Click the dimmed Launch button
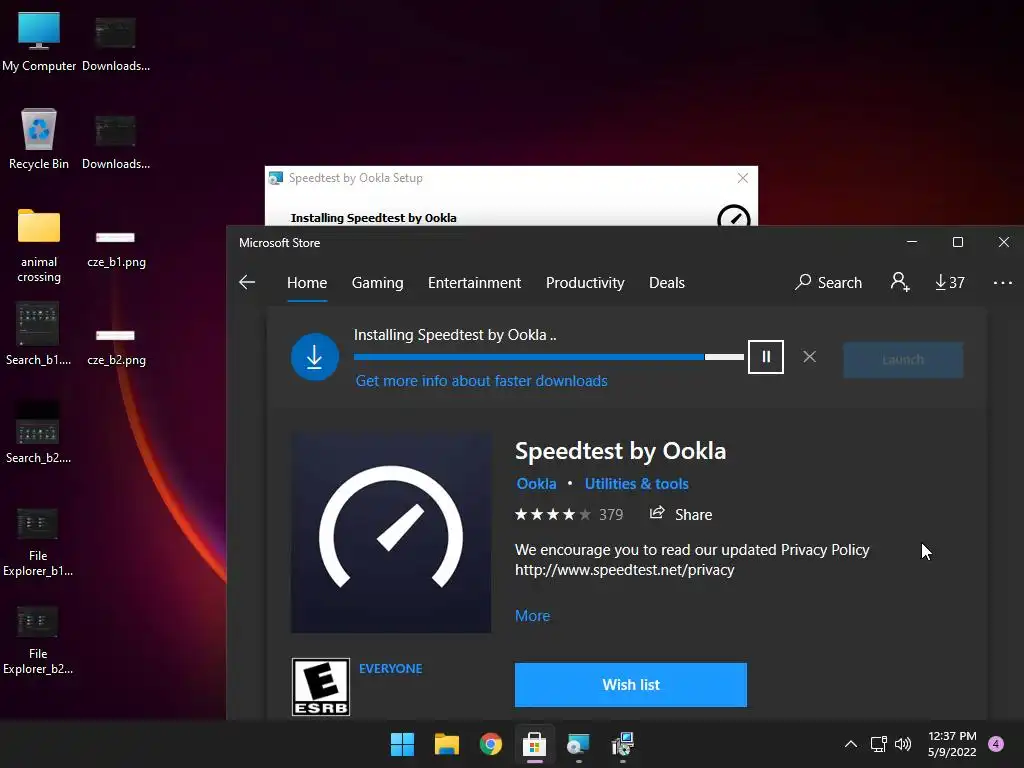The height and width of the screenshot is (768, 1024). point(903,359)
